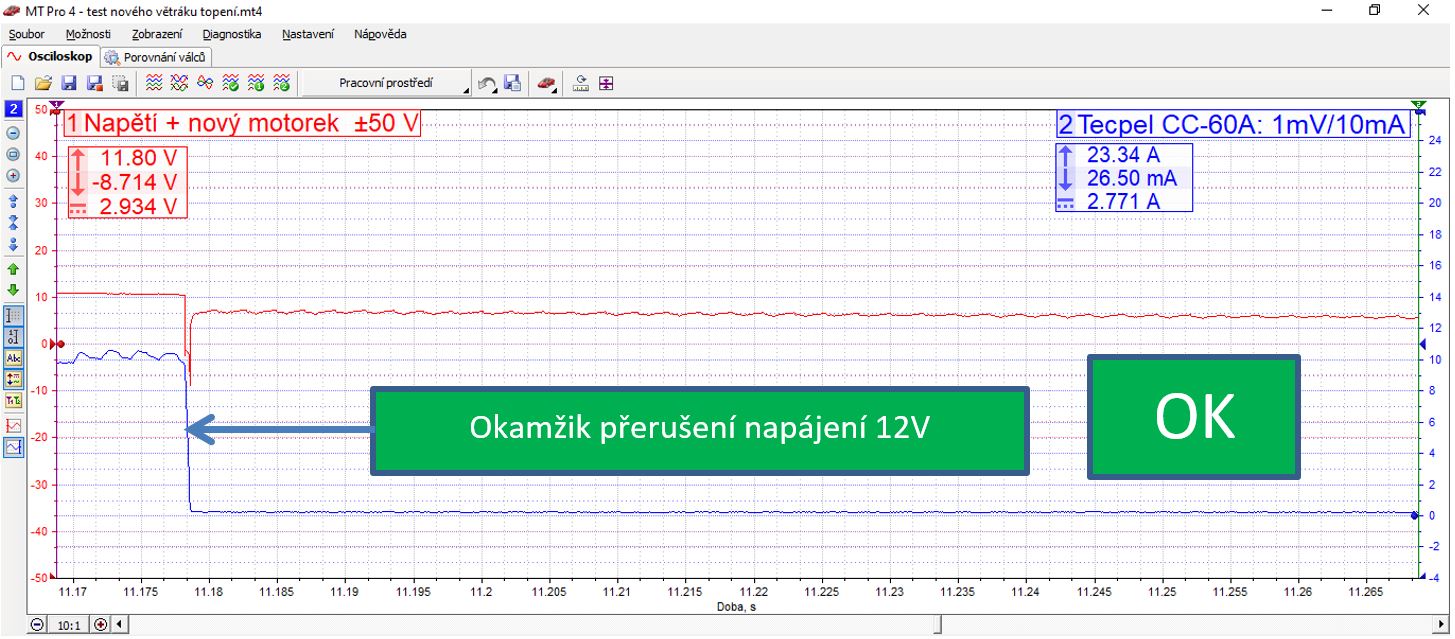Click the sidebar zoom reset circle button
The height and width of the screenshot is (639, 1455).
tap(14, 154)
